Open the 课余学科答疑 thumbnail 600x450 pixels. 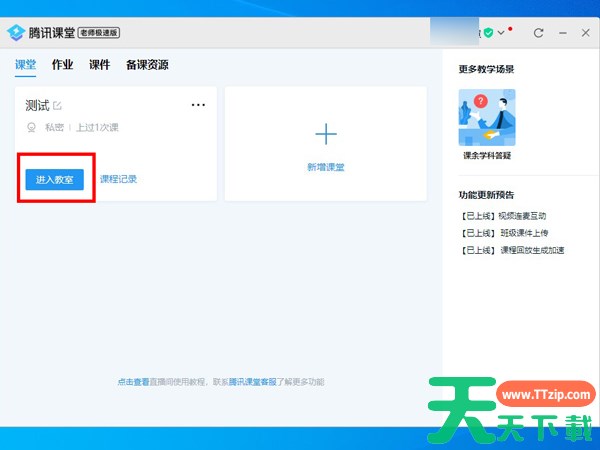pos(487,117)
